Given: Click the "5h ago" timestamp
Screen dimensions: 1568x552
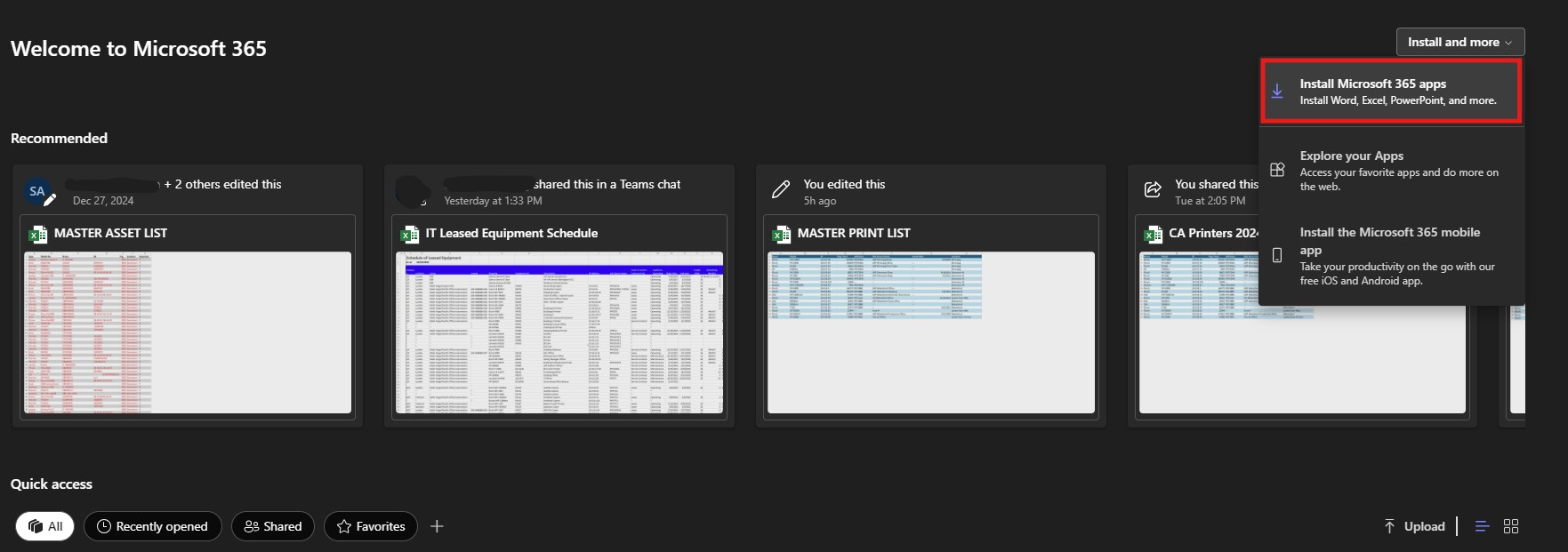Looking at the screenshot, I should (820, 201).
